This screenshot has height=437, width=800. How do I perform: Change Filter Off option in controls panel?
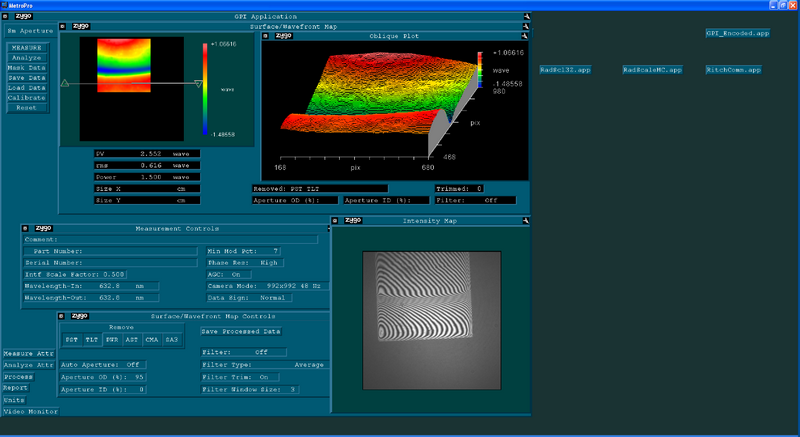point(243,352)
